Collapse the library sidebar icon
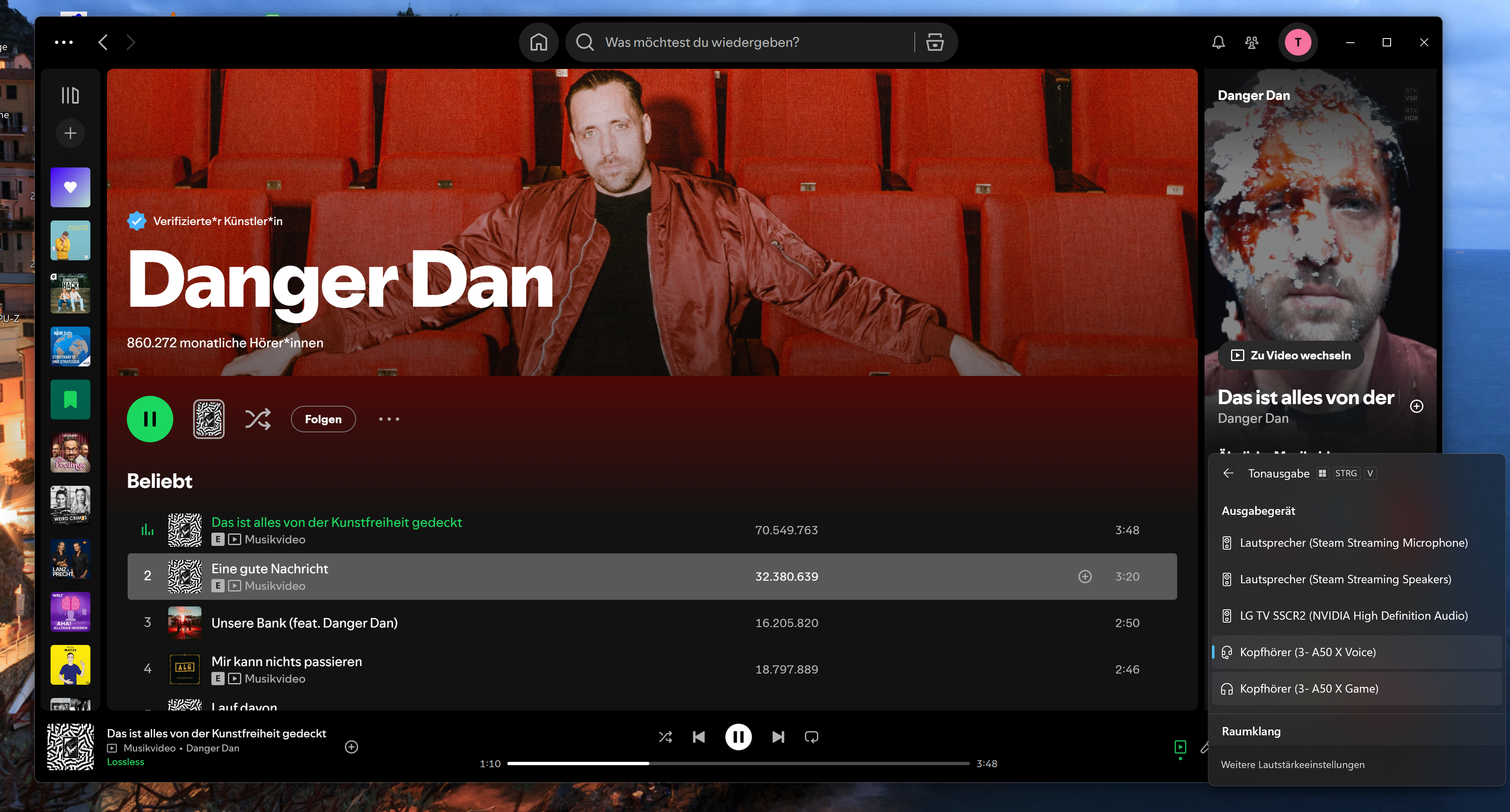Screen dimensions: 1510x812 (x=70, y=95)
